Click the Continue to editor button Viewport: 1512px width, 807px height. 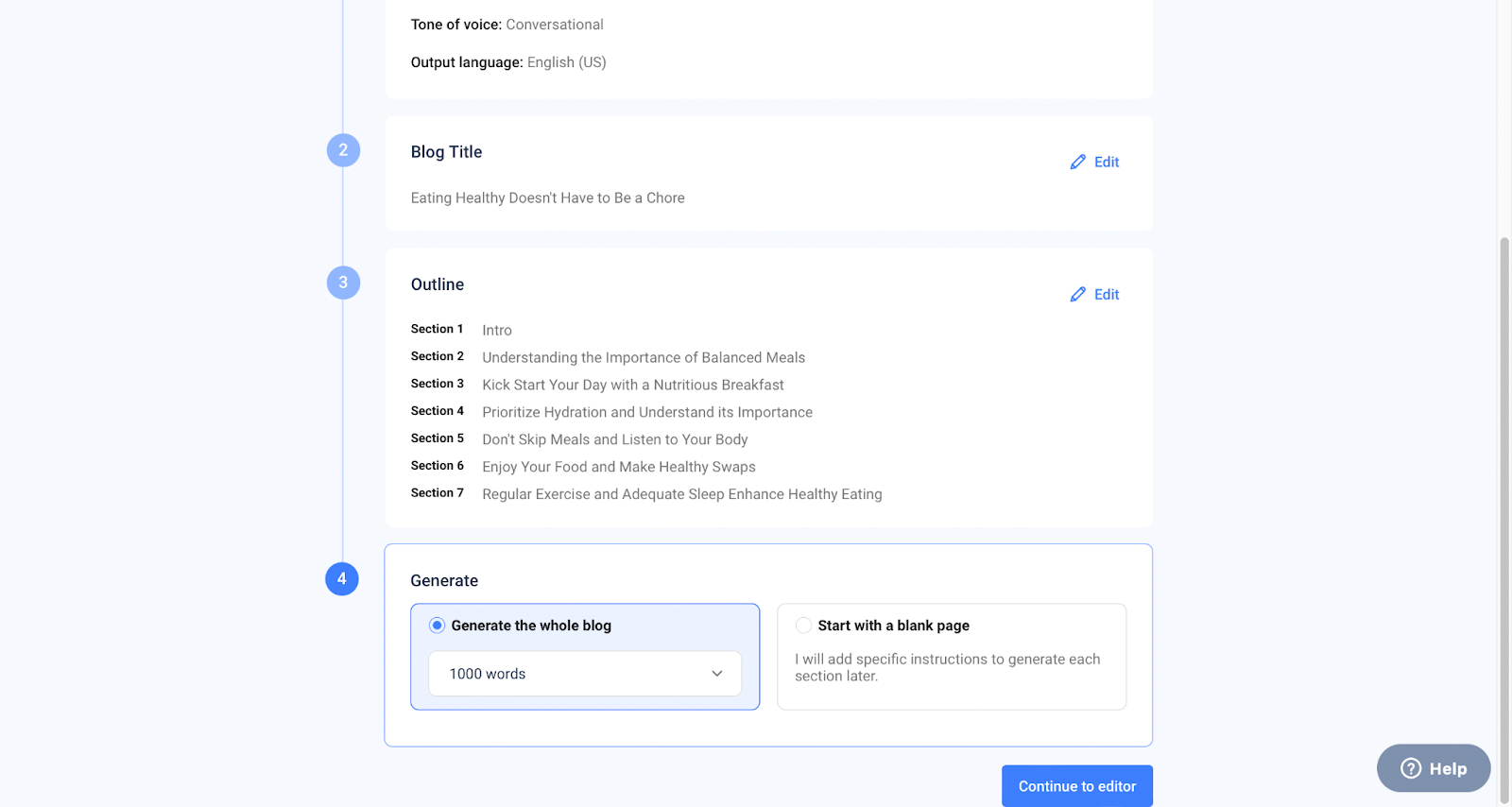(x=1077, y=786)
